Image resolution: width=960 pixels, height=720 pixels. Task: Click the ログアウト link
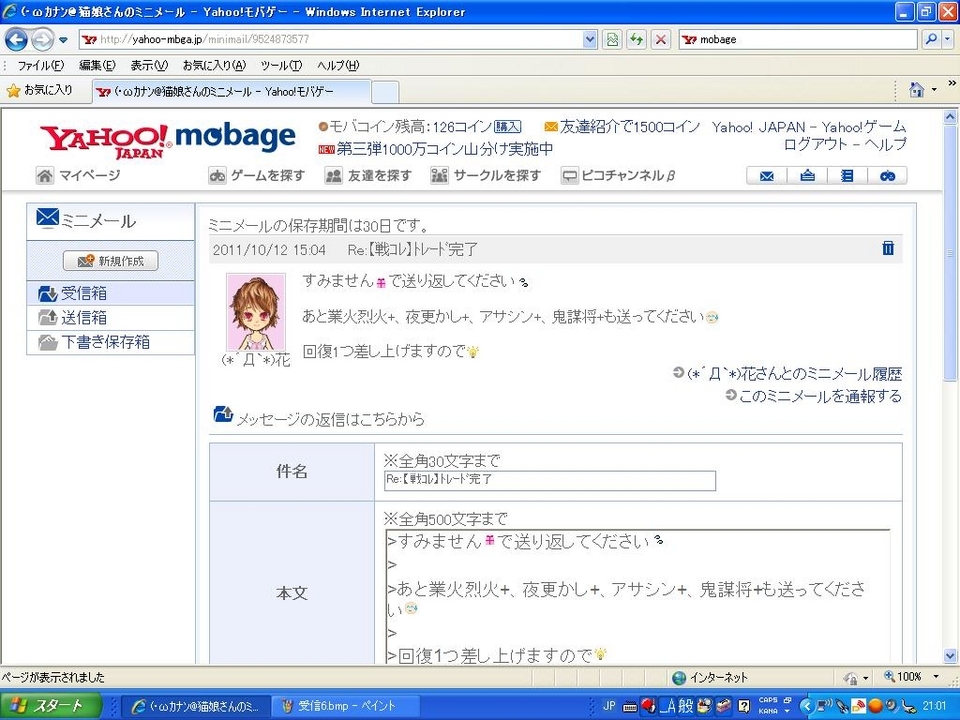pyautogui.click(x=816, y=144)
